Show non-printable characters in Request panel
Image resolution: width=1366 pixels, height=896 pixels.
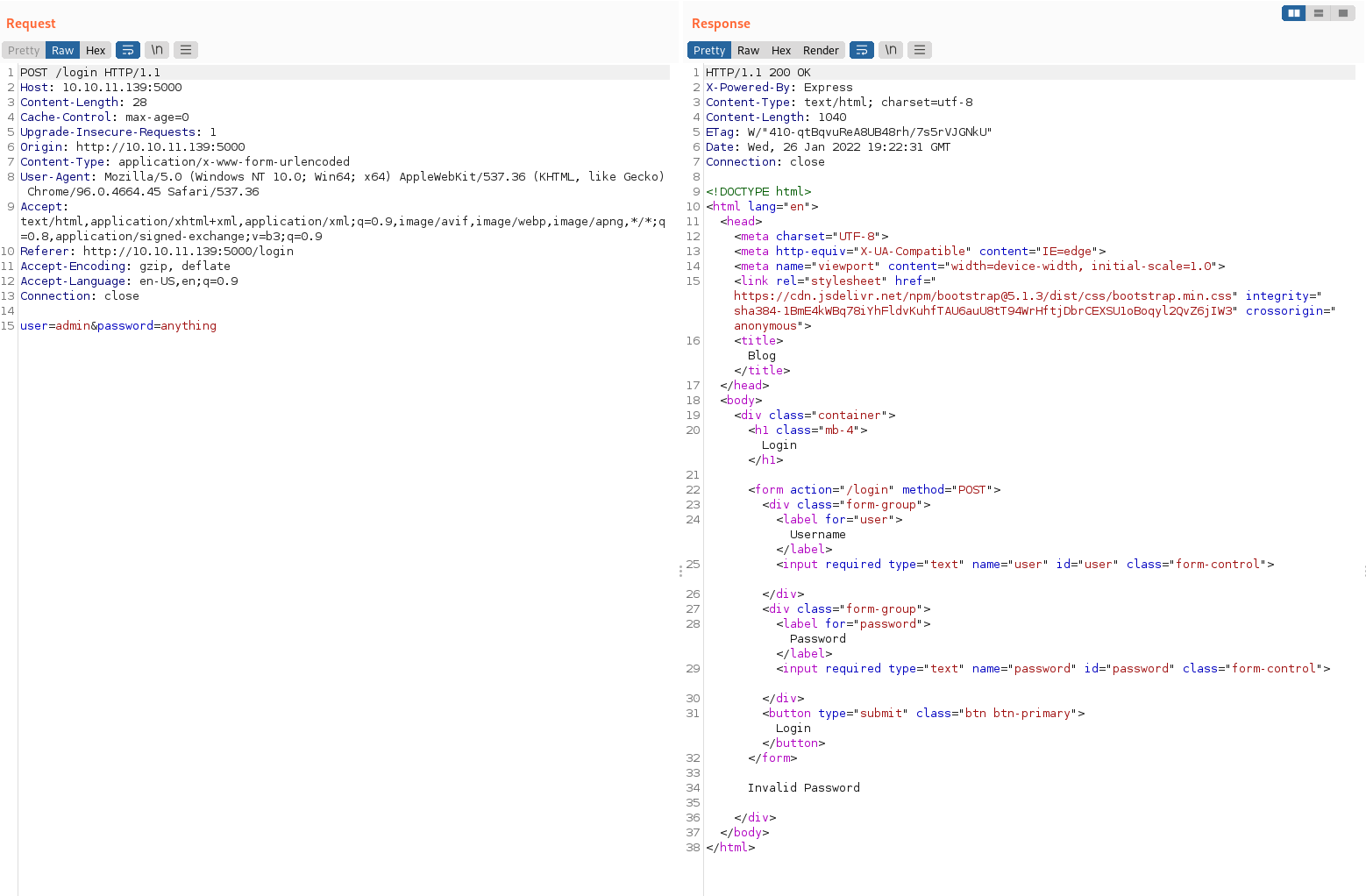[x=157, y=50]
